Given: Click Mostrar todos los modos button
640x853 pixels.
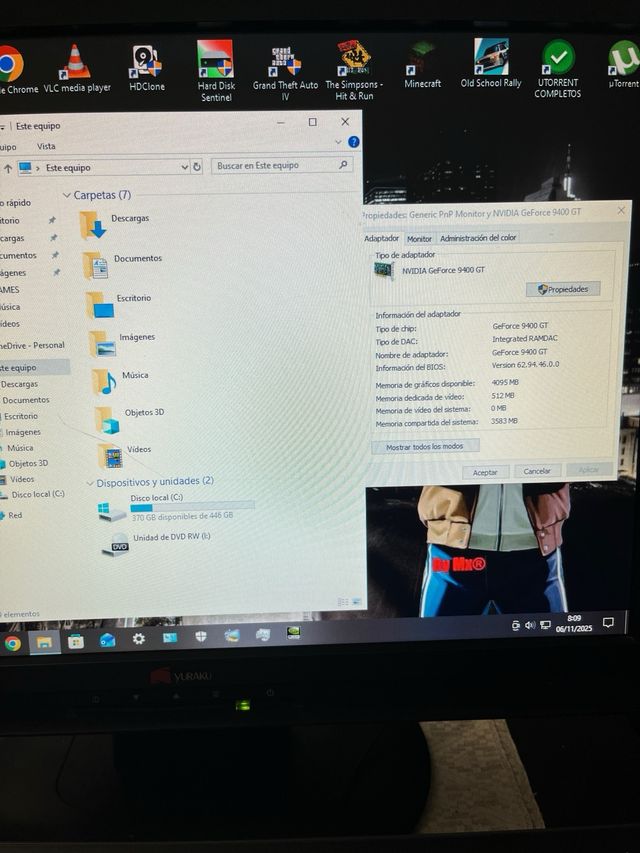Looking at the screenshot, I should tap(425, 446).
